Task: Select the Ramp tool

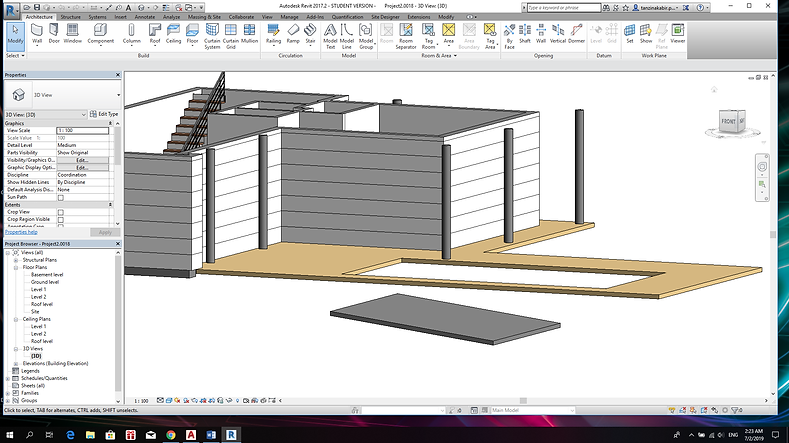Action: [293, 34]
